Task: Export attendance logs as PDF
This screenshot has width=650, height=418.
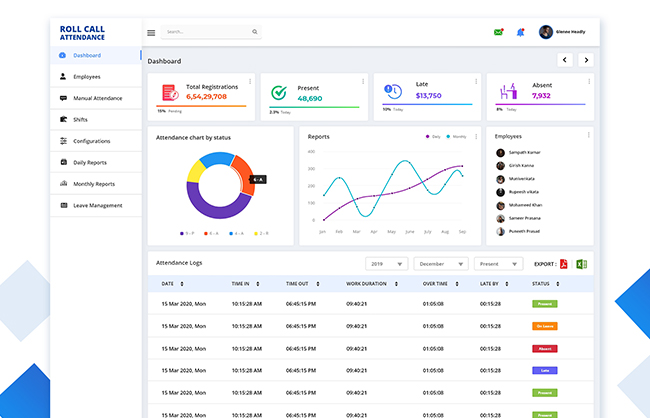Action: point(563,264)
